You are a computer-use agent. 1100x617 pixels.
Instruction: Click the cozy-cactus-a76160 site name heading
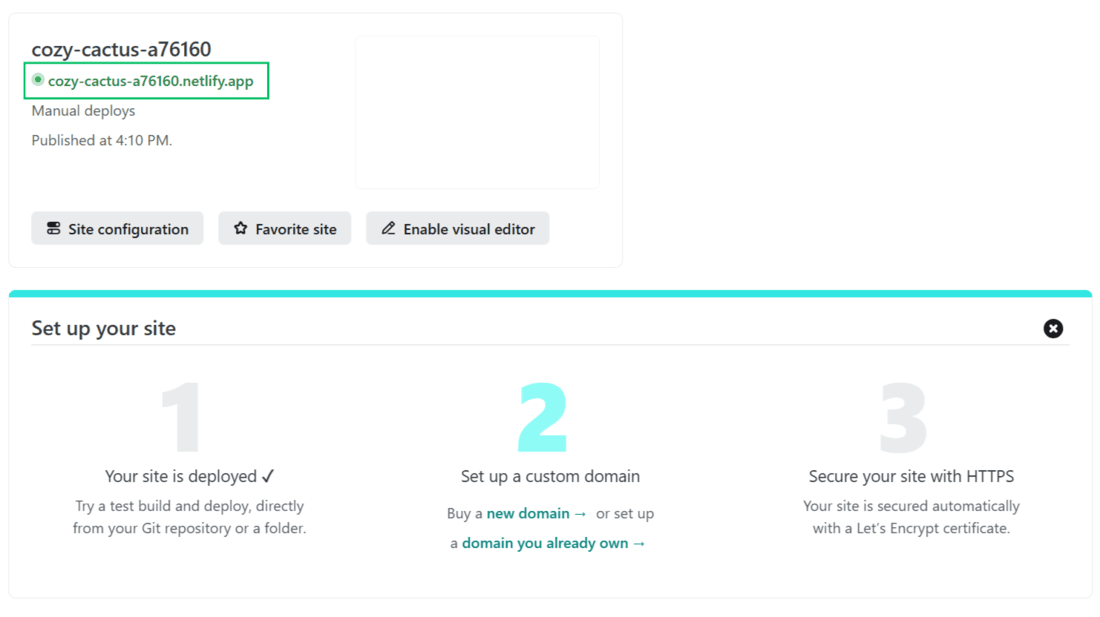pyautogui.click(x=121, y=49)
